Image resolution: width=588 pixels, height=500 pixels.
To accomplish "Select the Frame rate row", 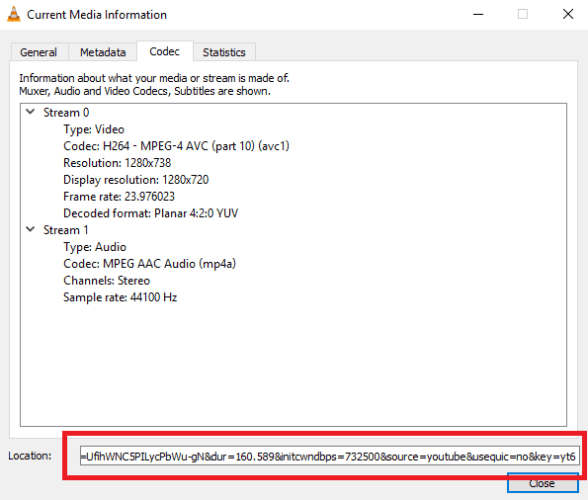I will click(119, 197).
